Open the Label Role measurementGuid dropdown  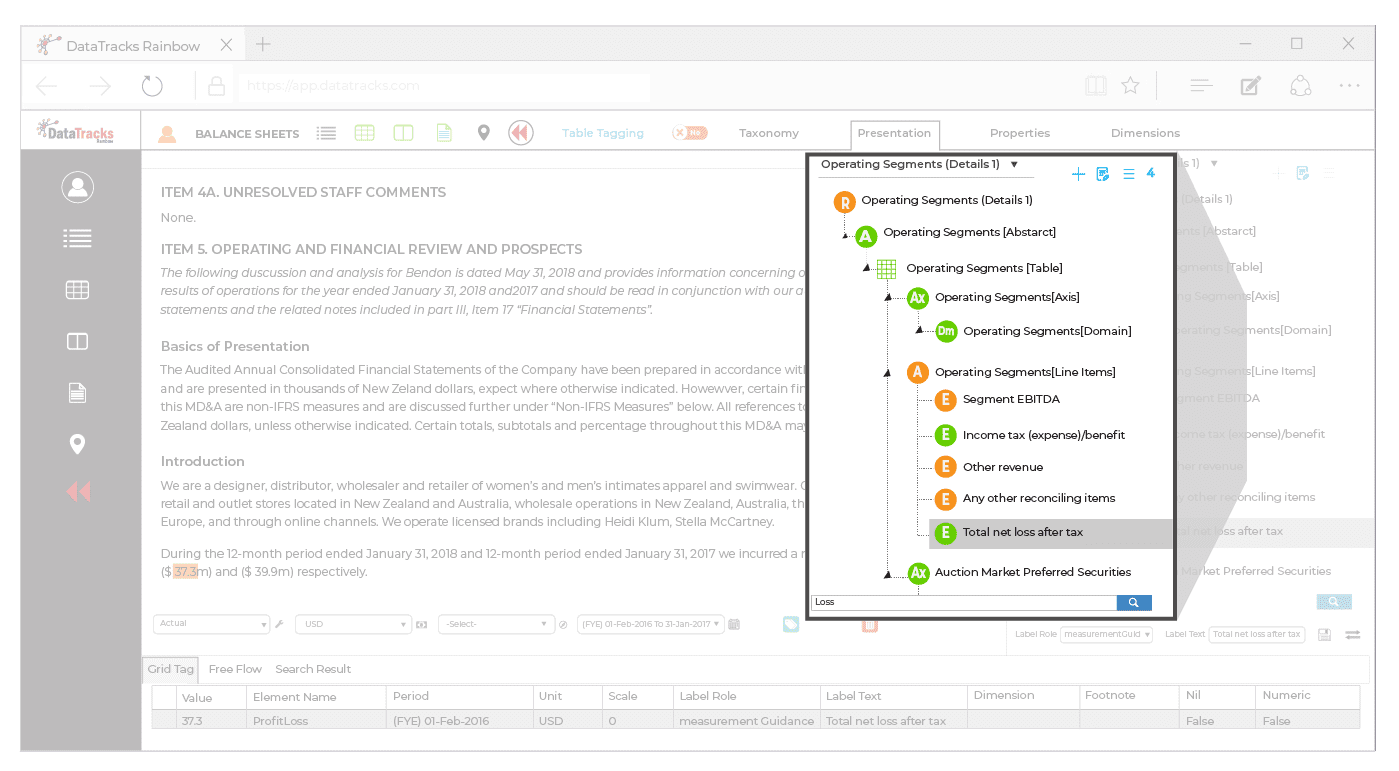[x=1107, y=634]
